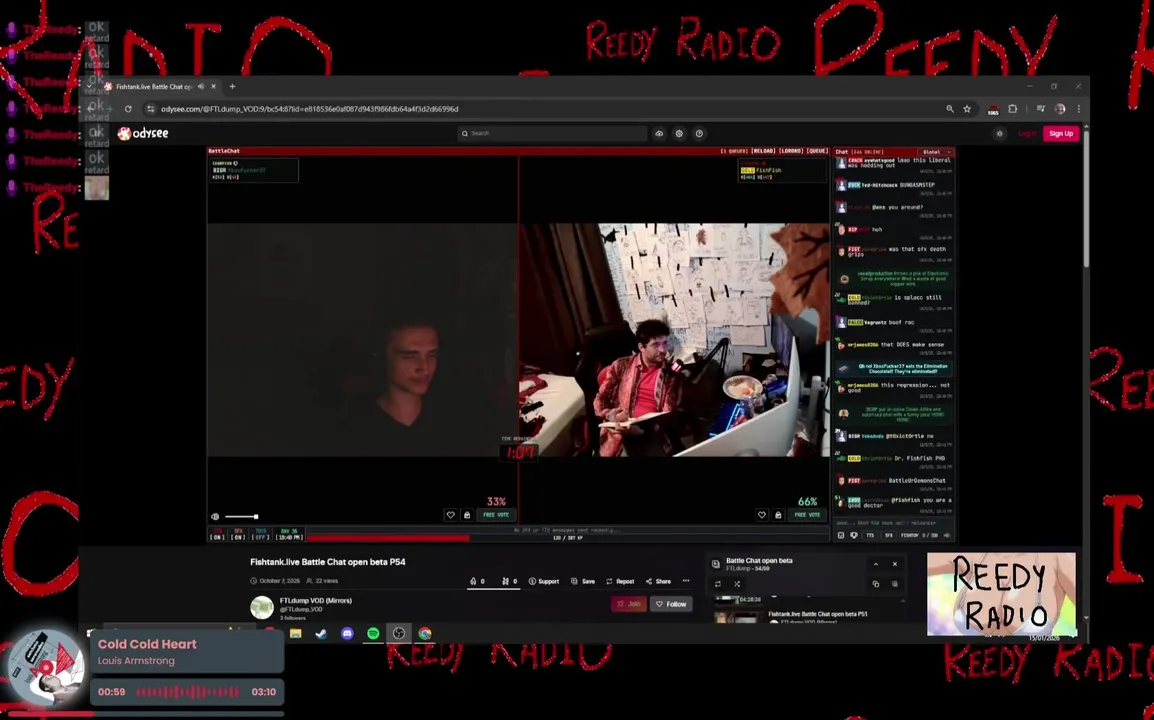Open Discord from the taskbar
The width and height of the screenshot is (1154, 720).
(347, 634)
